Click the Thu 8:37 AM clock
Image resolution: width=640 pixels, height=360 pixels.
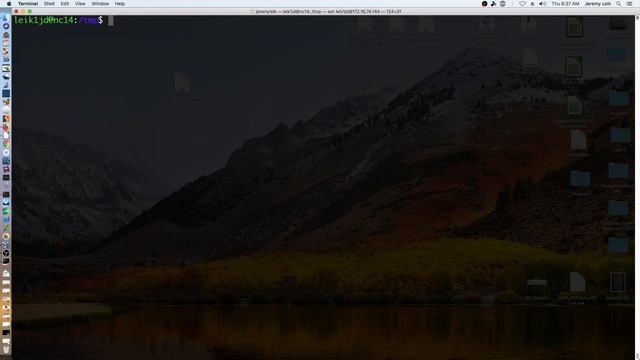point(565,4)
